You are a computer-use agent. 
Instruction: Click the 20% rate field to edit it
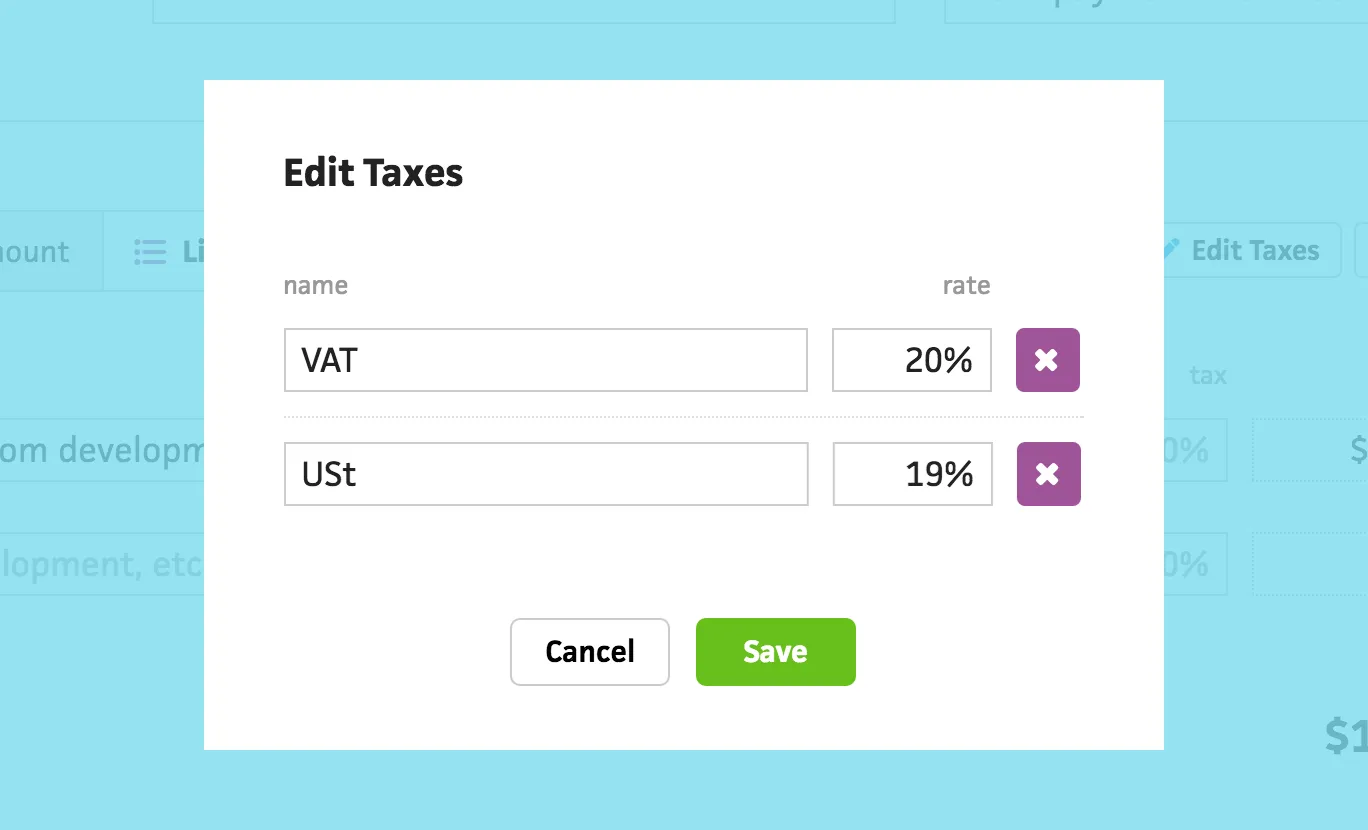[x=911, y=360]
